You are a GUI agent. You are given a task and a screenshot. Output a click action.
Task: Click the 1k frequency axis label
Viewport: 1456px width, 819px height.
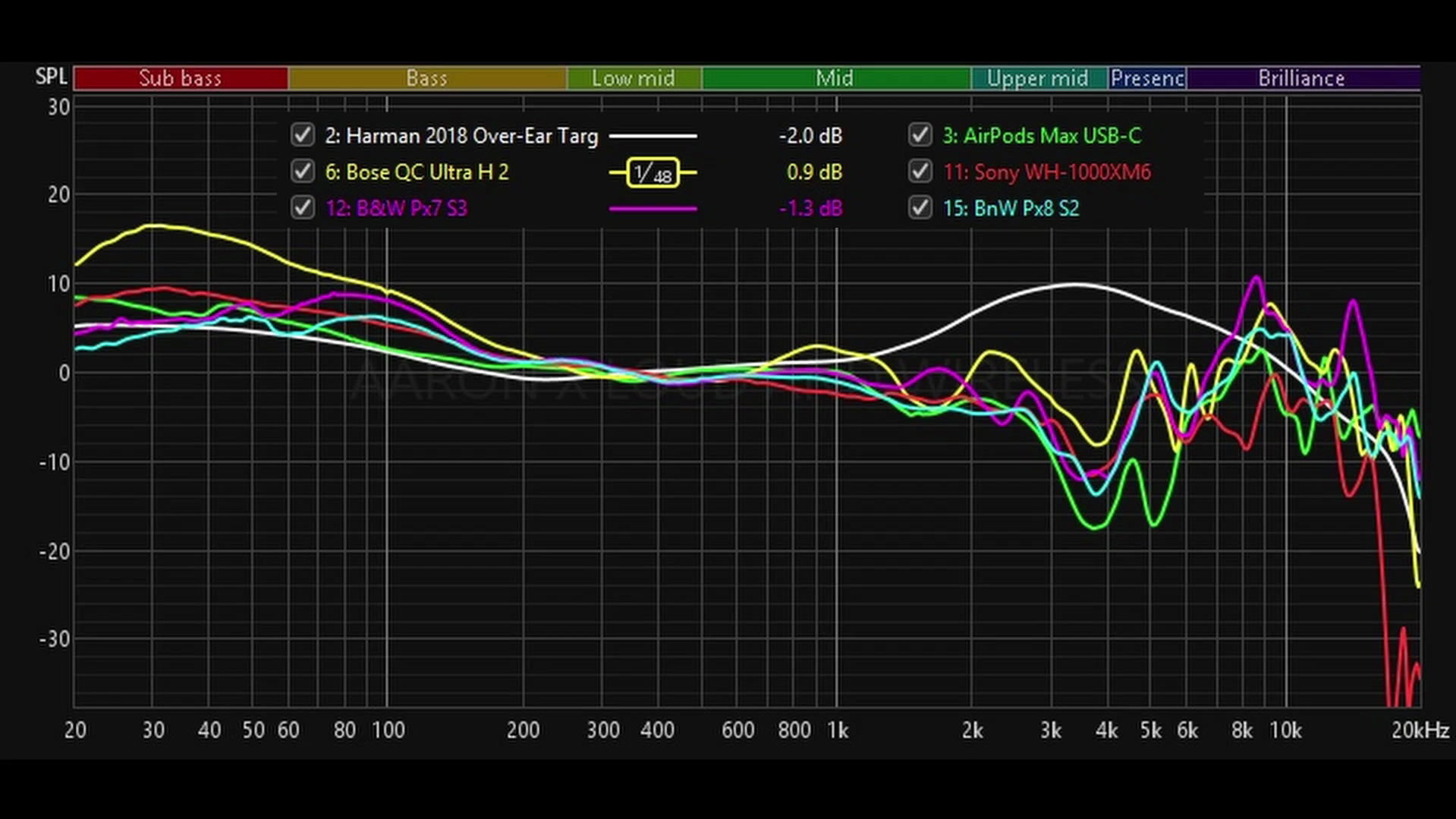[x=838, y=730]
